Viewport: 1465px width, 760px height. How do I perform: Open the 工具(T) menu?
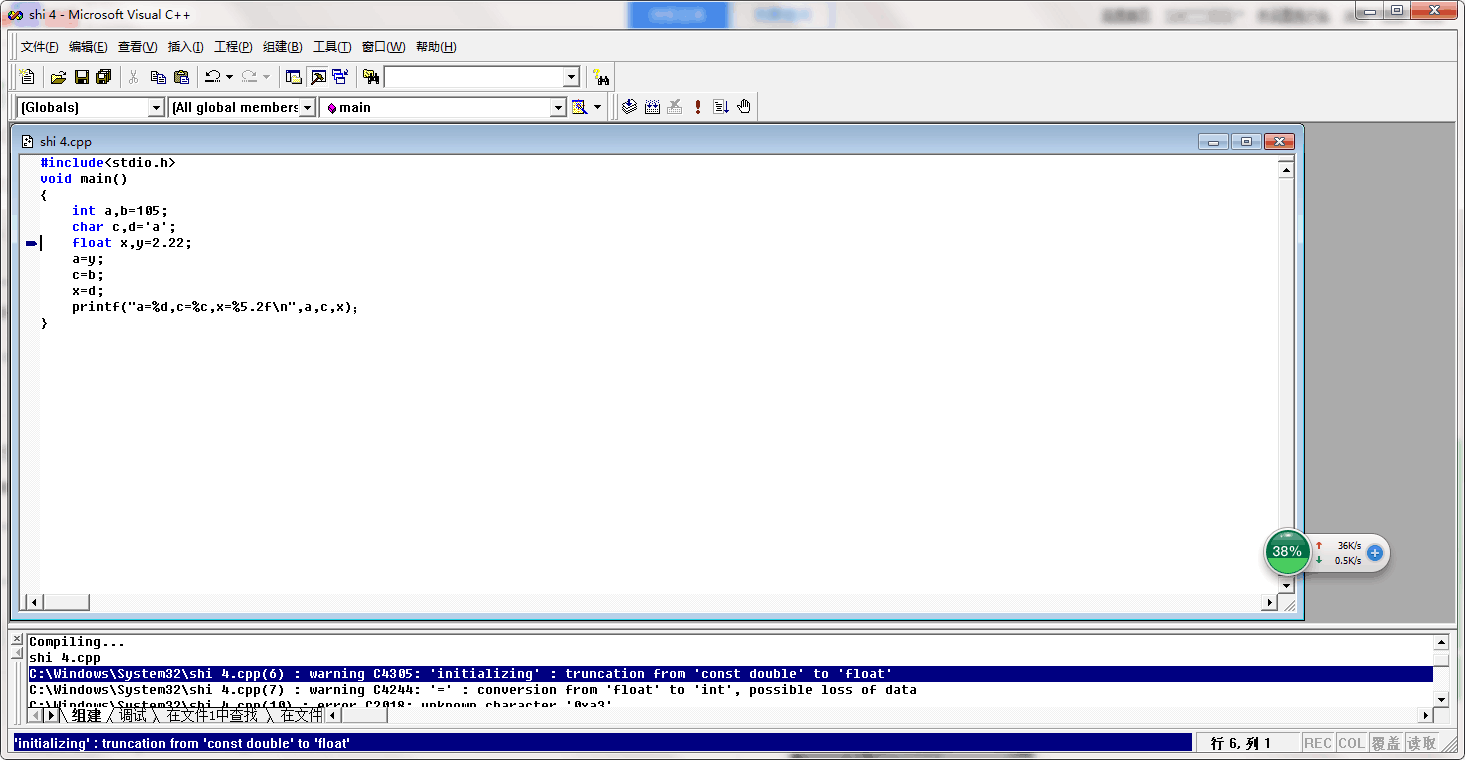point(332,47)
